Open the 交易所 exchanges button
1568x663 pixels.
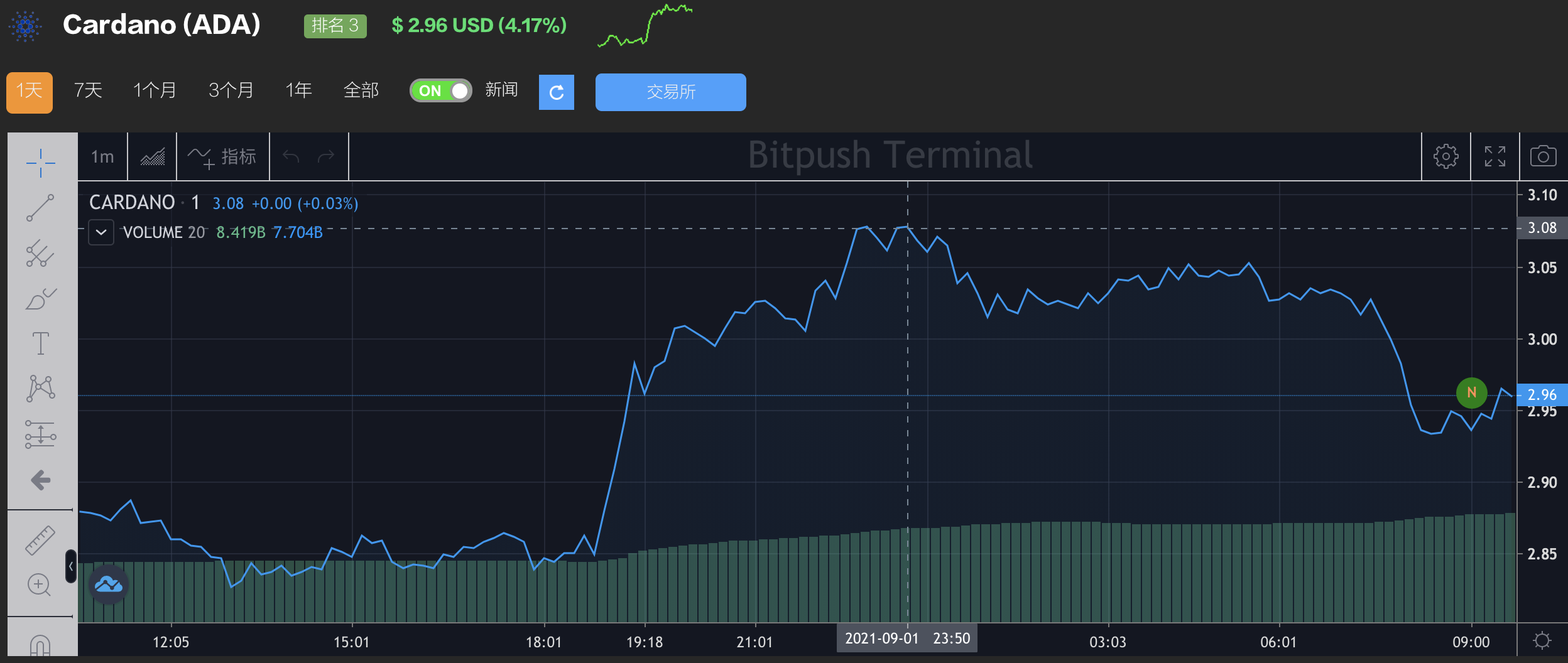[671, 92]
